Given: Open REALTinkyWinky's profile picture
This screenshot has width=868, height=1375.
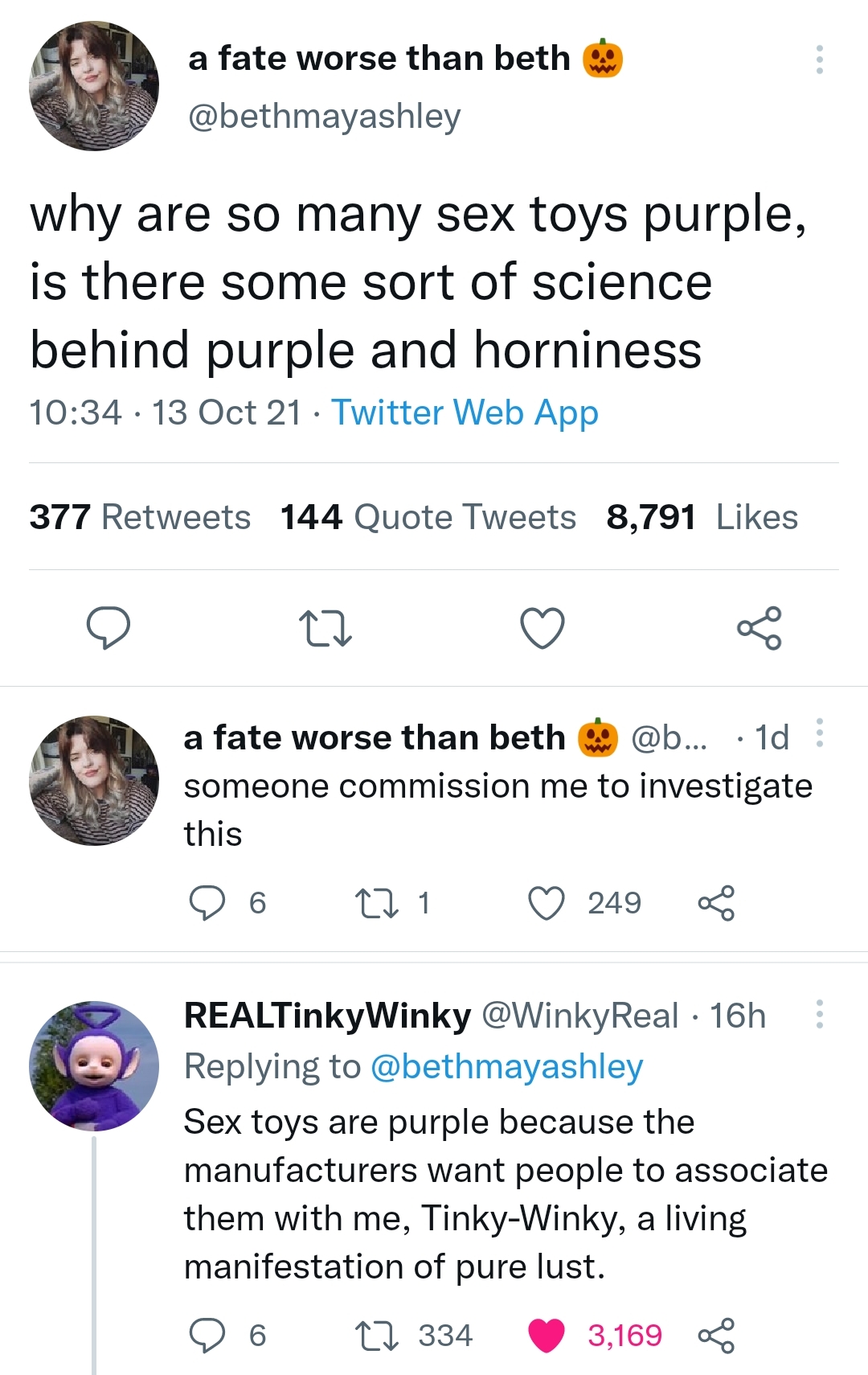Looking at the screenshot, I should click(94, 1065).
